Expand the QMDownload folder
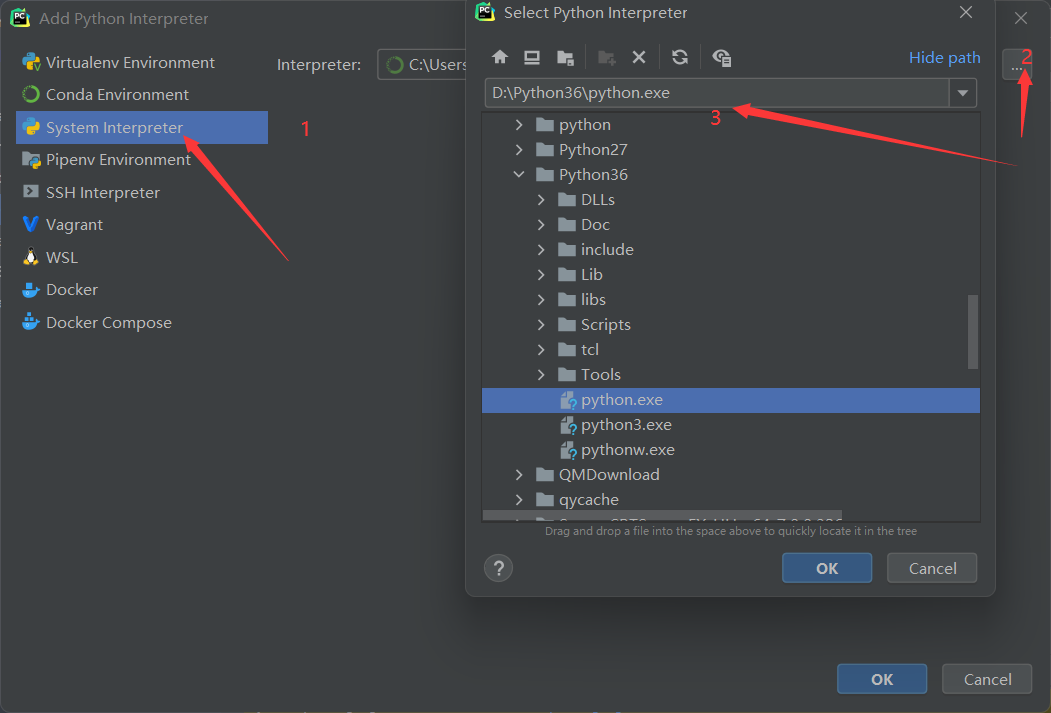The width and height of the screenshot is (1051, 713). [519, 474]
